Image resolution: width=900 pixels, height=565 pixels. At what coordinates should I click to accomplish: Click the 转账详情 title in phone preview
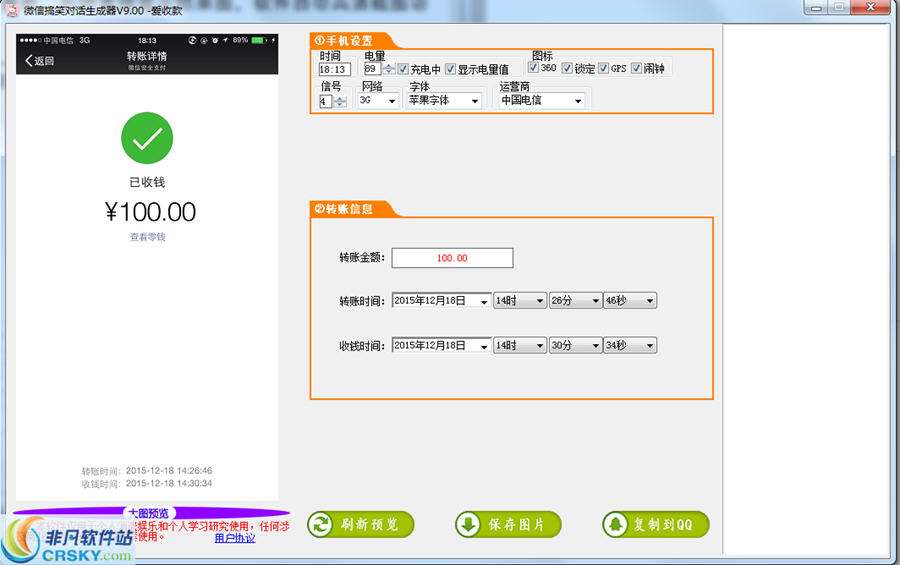tap(147, 56)
